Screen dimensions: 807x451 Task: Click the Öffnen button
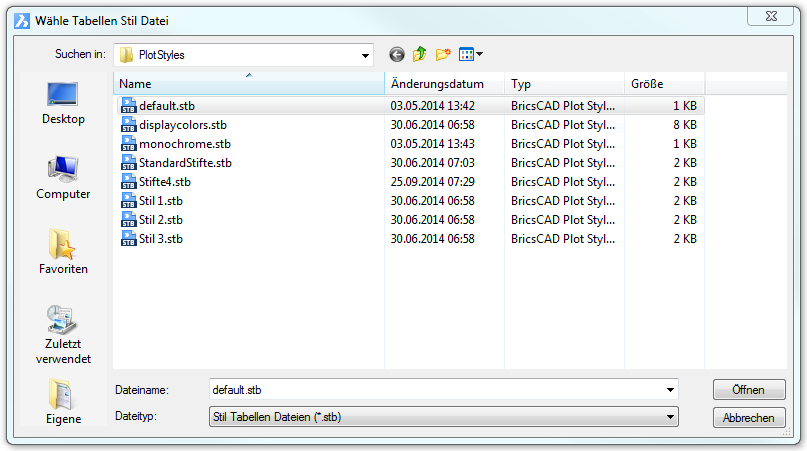coord(749,390)
